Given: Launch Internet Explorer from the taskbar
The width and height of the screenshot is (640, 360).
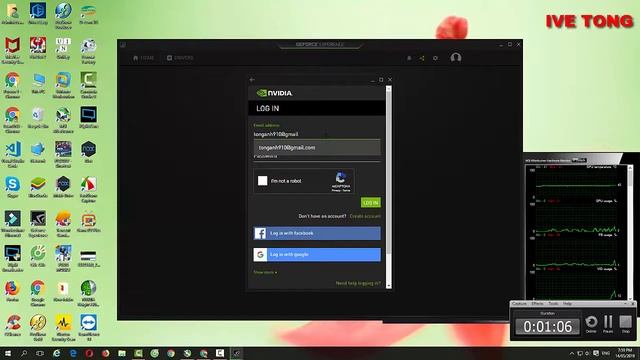Looking at the screenshot, I should pyautogui.click(x=56, y=353).
